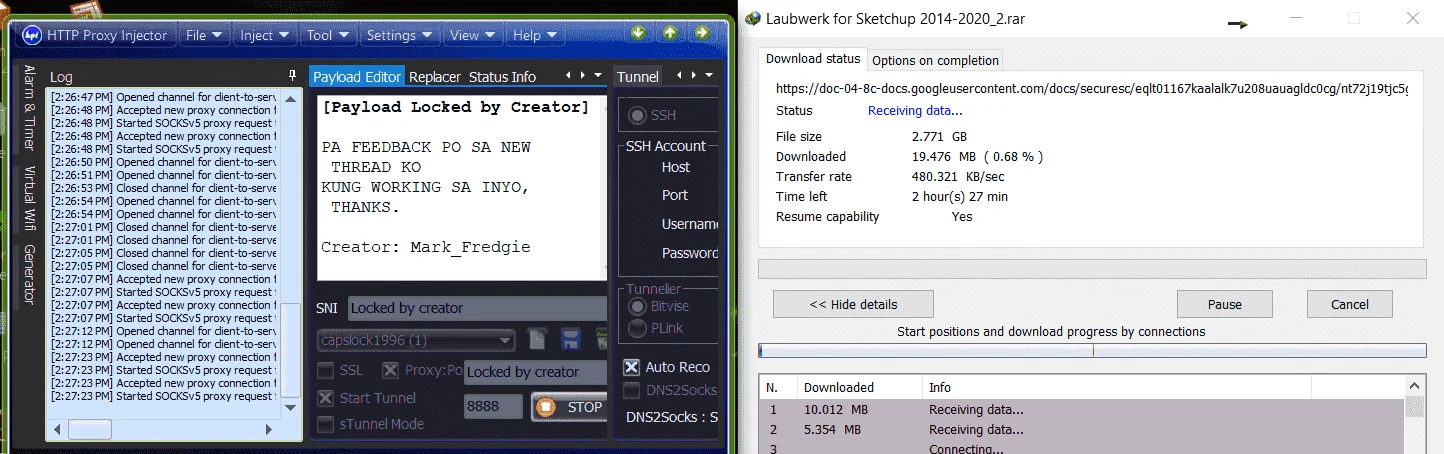Select the SSH radio button
This screenshot has width=1444, height=454.
pos(636,116)
